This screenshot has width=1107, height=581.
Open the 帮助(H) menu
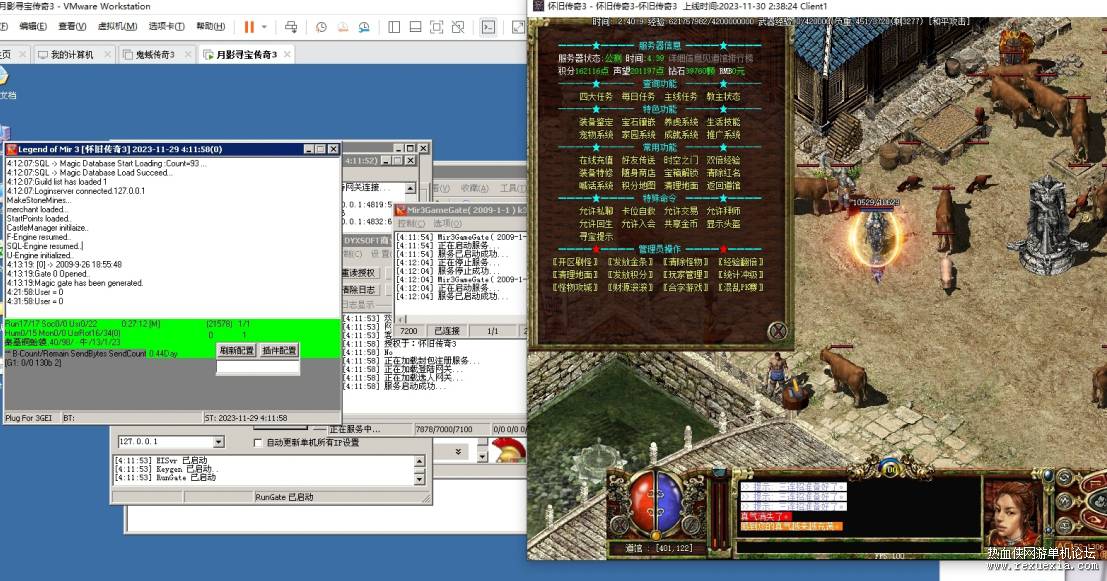click(x=210, y=26)
